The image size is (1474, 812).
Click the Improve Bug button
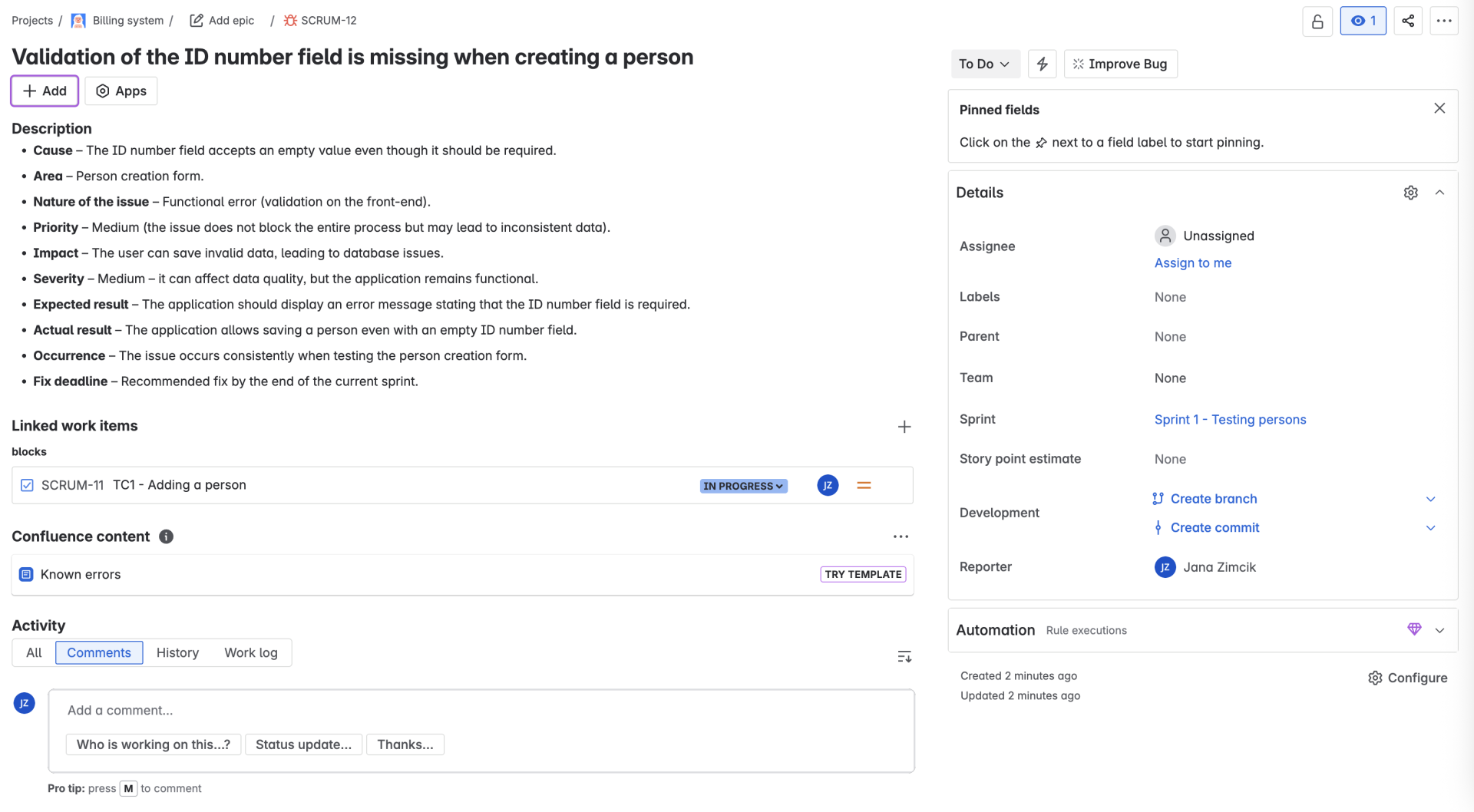pyautogui.click(x=1120, y=64)
